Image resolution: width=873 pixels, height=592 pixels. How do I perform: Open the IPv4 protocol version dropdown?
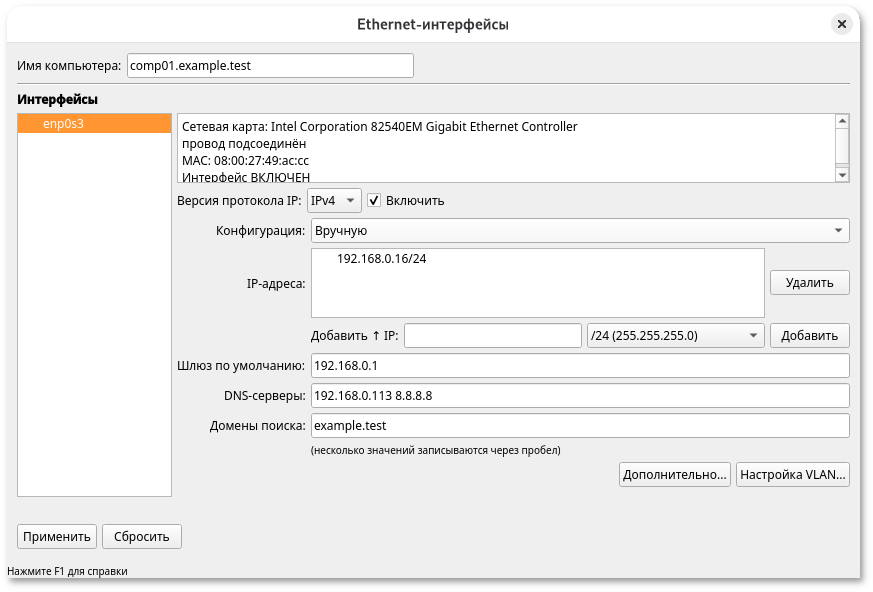(333, 200)
